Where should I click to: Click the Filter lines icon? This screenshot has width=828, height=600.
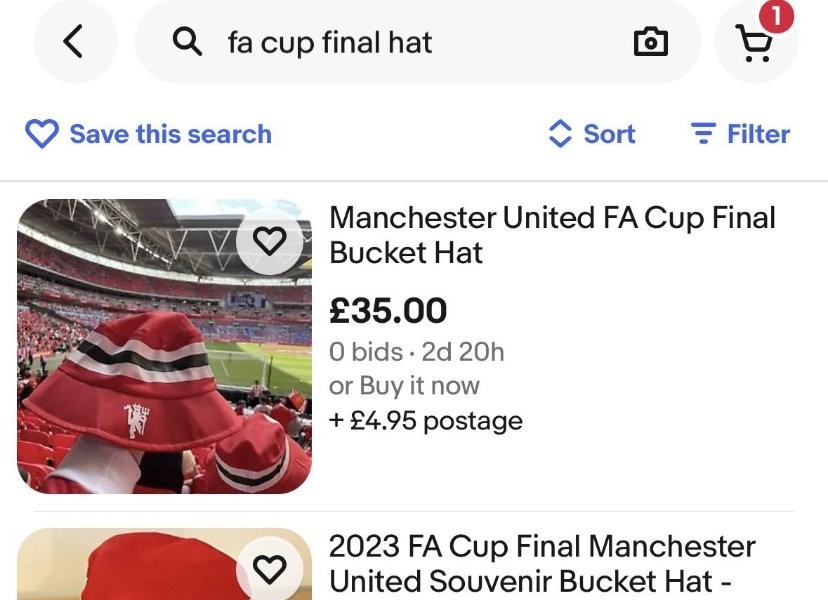(704, 134)
